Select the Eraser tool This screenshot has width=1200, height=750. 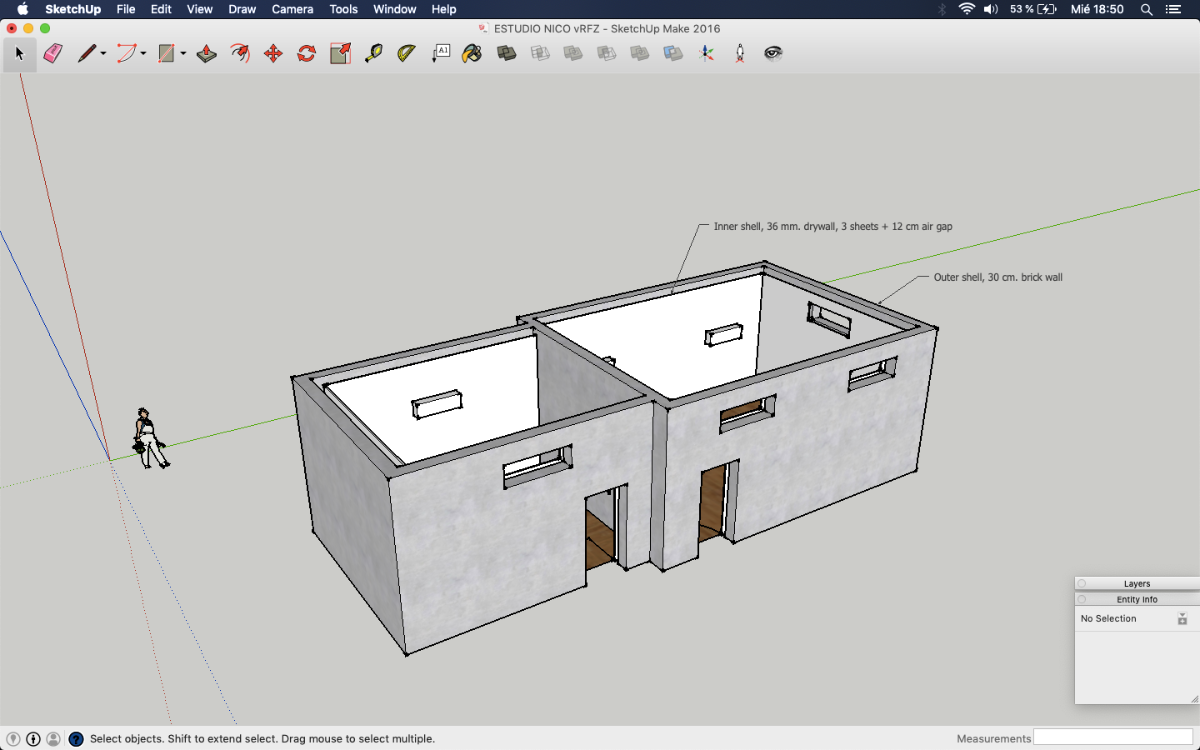53,53
